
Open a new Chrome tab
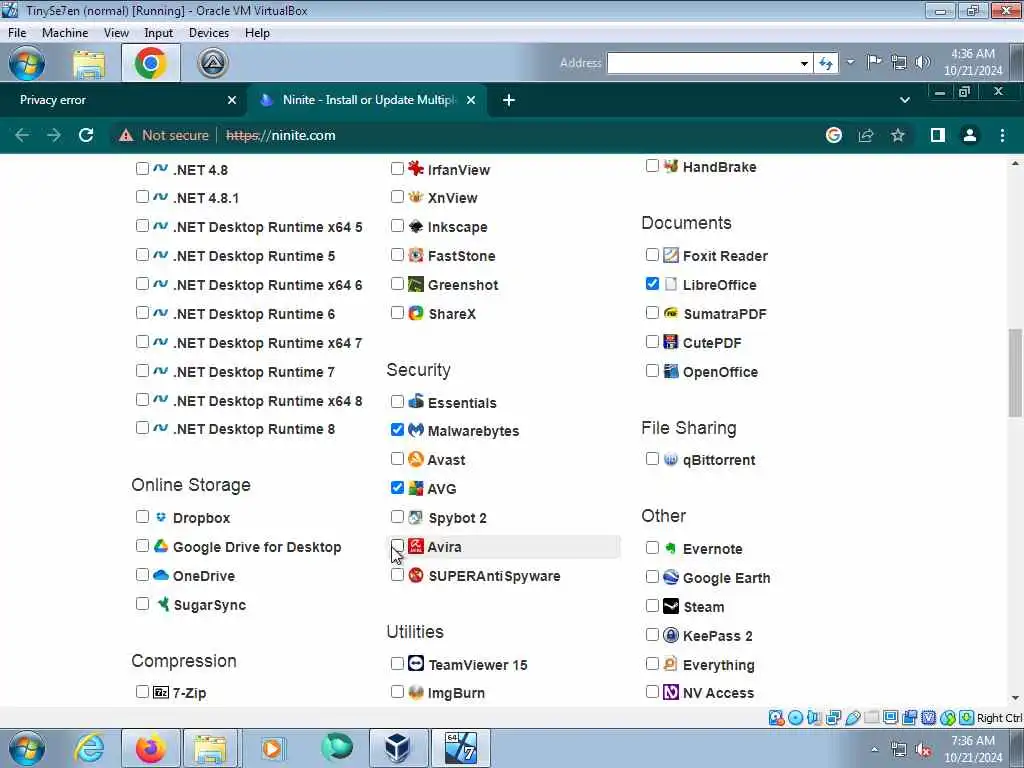(x=509, y=100)
